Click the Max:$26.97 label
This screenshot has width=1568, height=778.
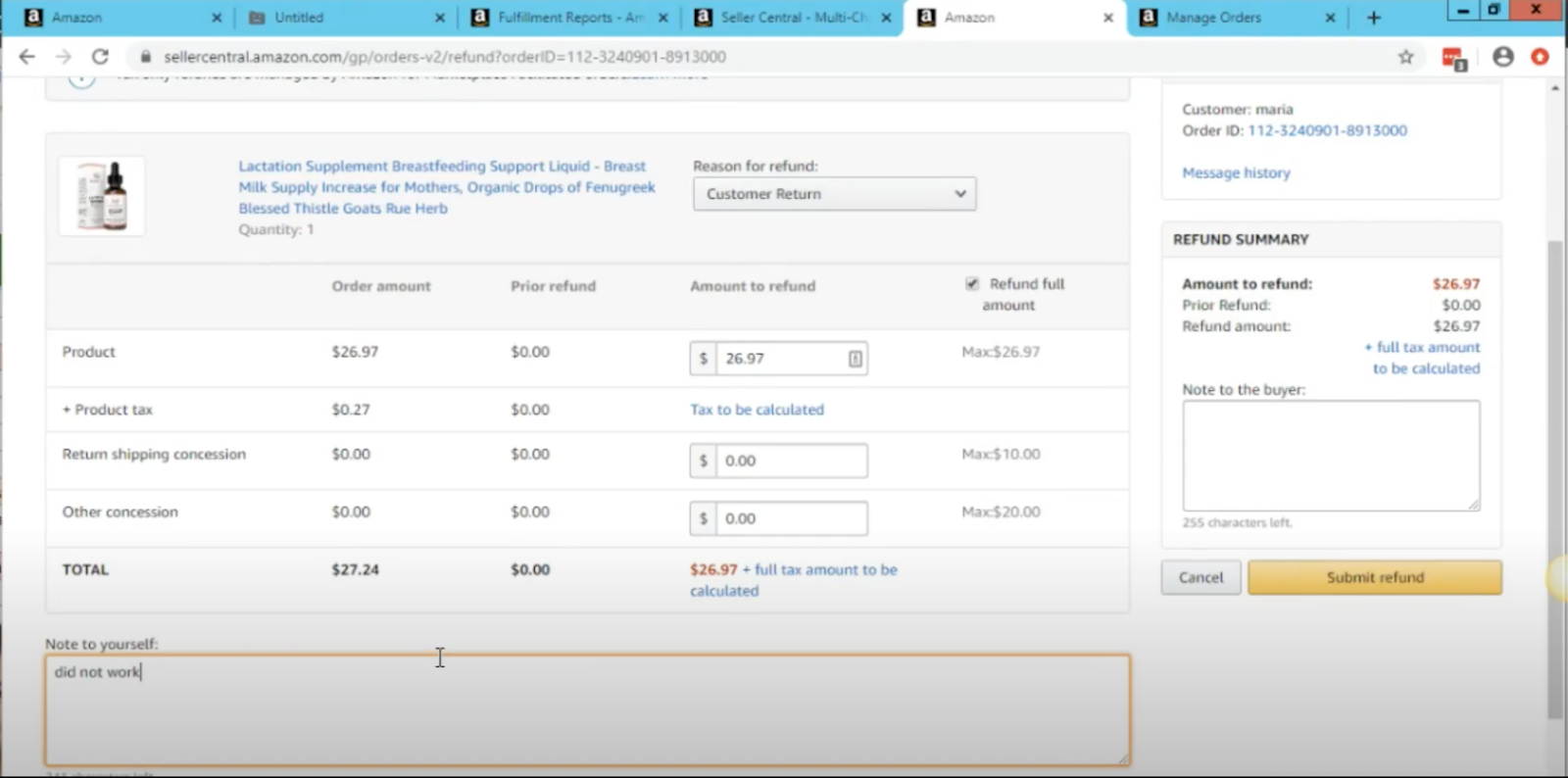tap(1001, 352)
